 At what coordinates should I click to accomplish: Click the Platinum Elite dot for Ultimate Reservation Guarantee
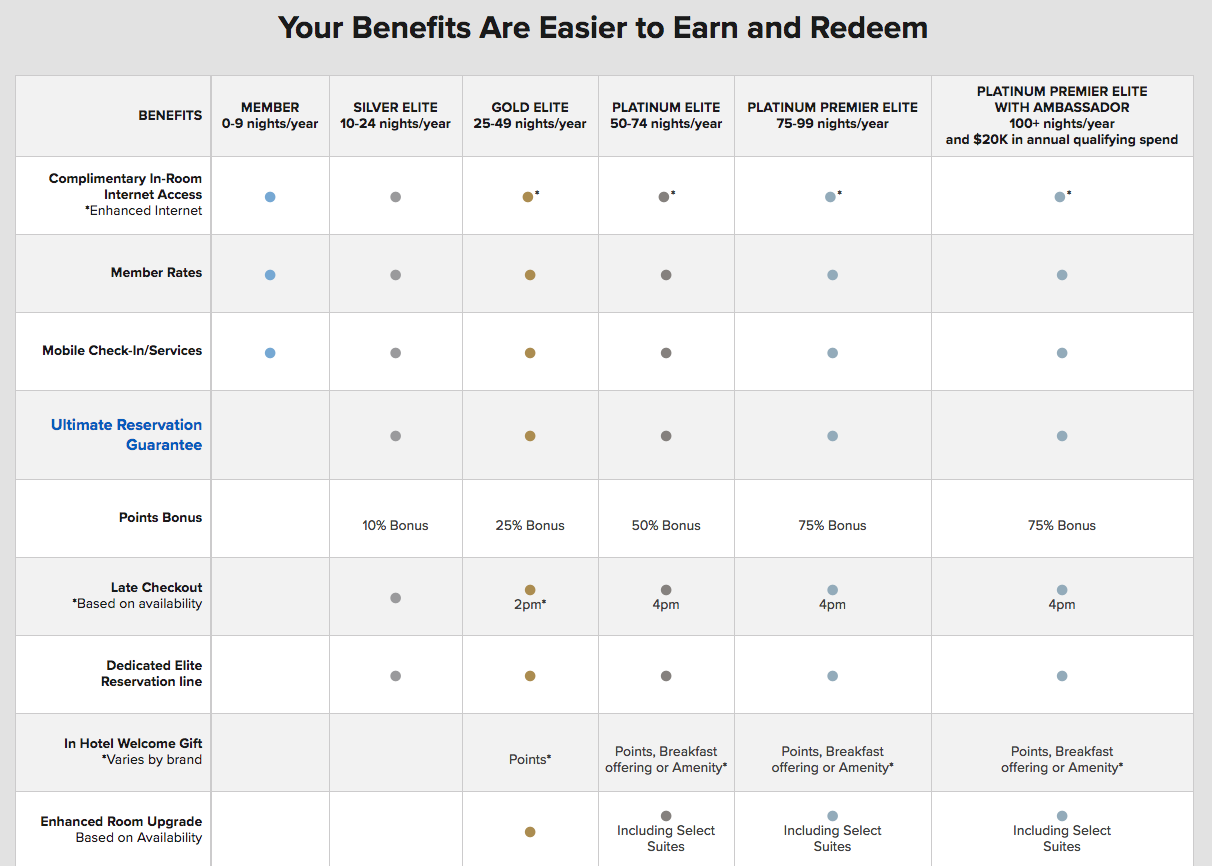pyautogui.click(x=666, y=436)
